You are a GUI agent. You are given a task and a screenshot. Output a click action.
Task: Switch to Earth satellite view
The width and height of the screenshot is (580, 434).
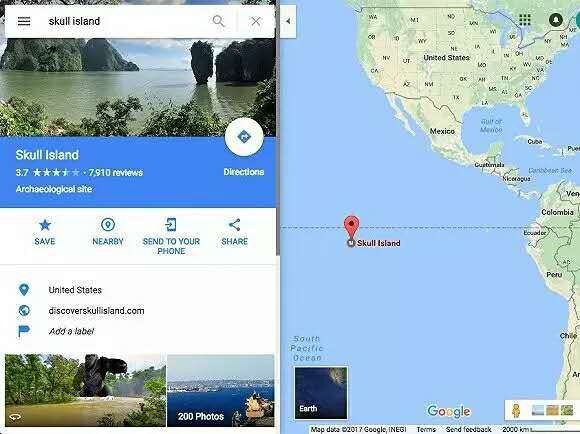(321, 393)
